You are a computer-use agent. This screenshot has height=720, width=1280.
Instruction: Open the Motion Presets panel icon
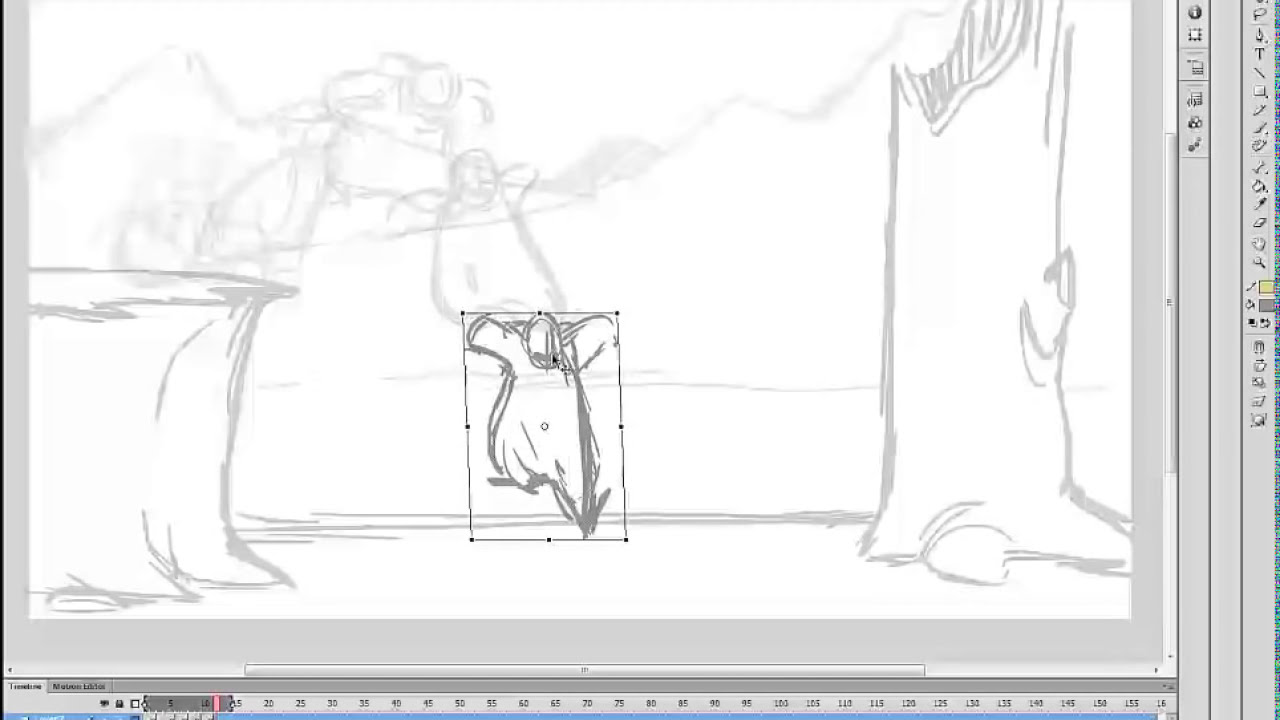(1195, 99)
